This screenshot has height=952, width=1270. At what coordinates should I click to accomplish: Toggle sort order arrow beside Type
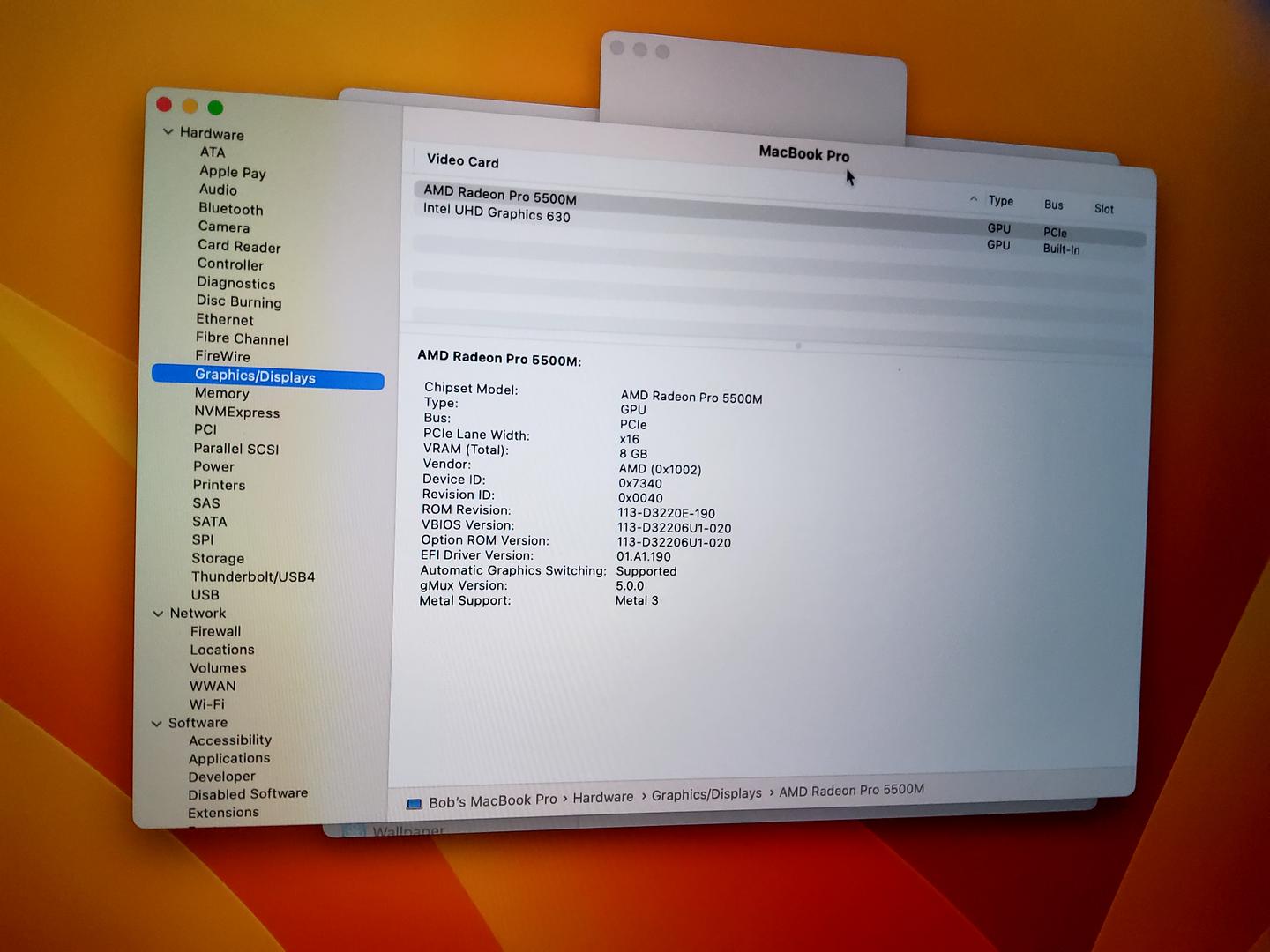974,199
